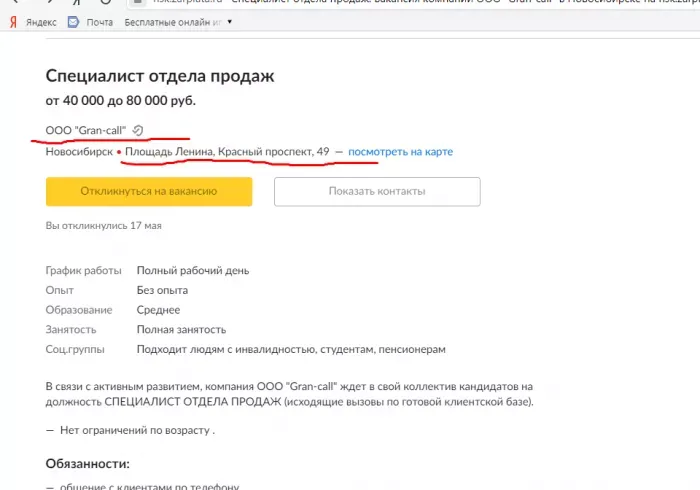Open the посмотреть на карте link
This screenshot has height=490, width=700.
point(400,152)
